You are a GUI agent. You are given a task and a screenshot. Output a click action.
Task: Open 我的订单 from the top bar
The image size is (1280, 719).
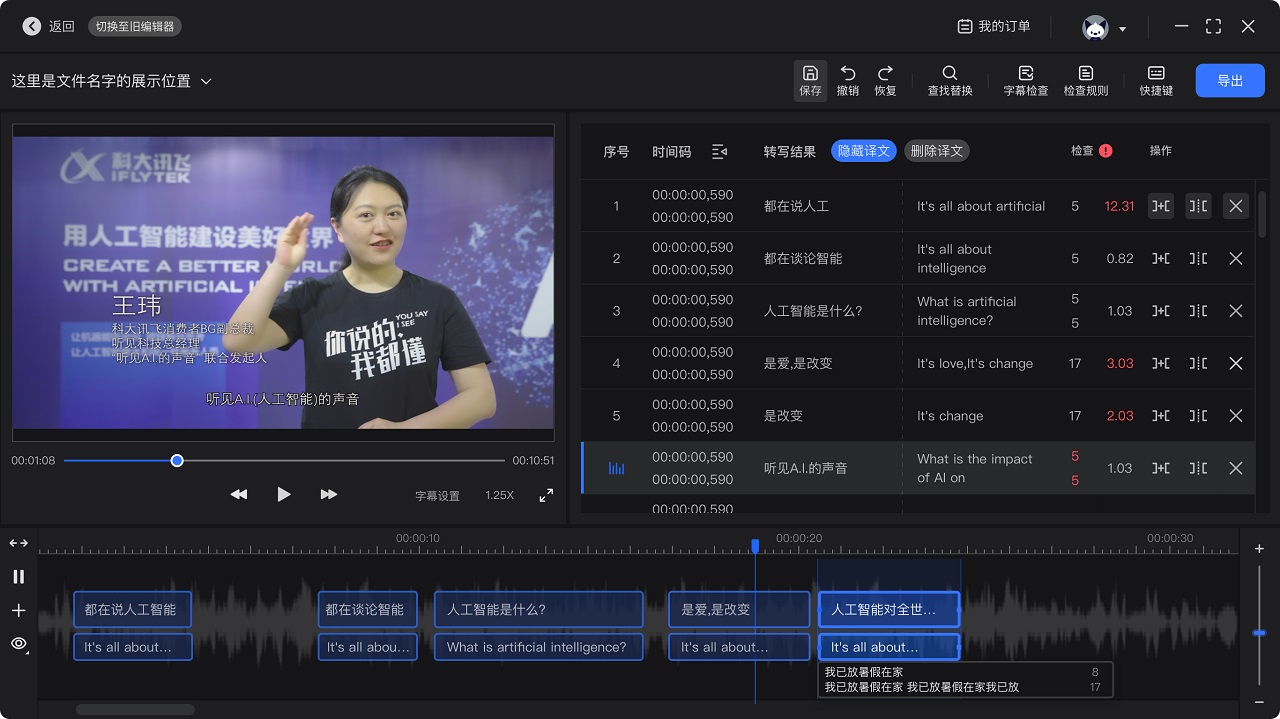click(992, 27)
